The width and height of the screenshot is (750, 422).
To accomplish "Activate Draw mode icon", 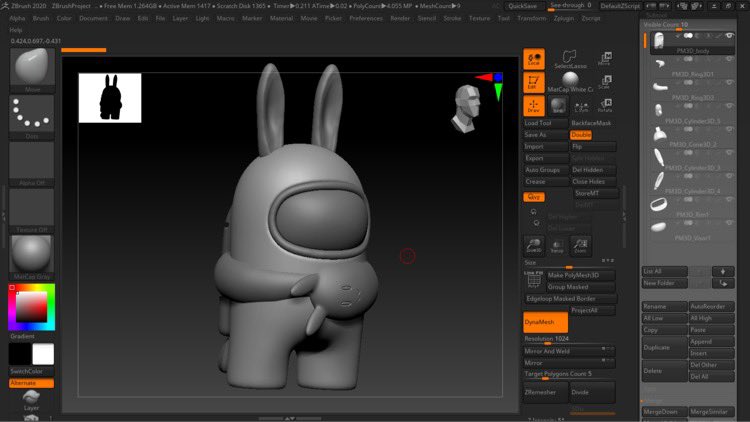I will click(x=534, y=106).
